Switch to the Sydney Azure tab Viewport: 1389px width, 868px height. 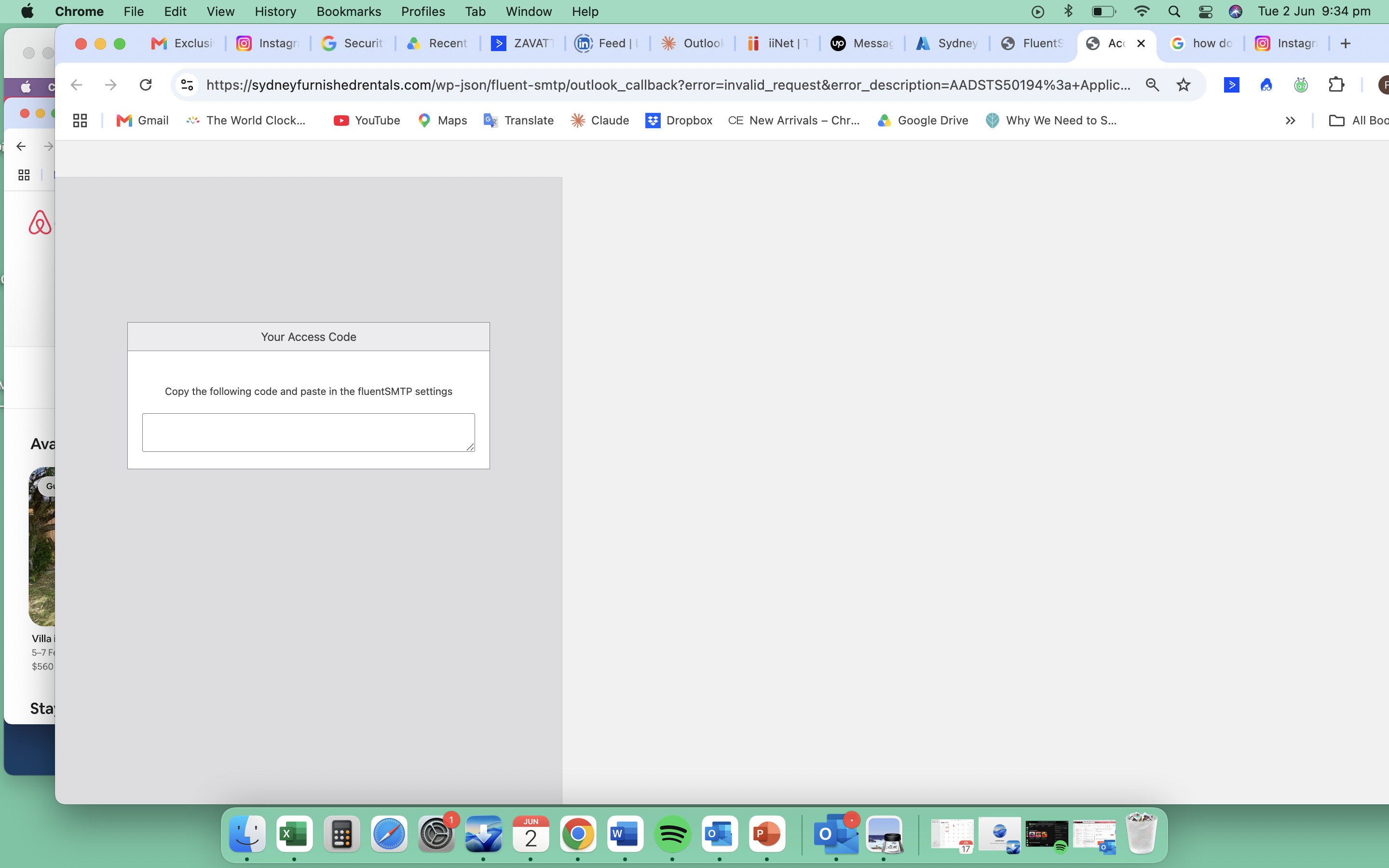[x=947, y=43]
